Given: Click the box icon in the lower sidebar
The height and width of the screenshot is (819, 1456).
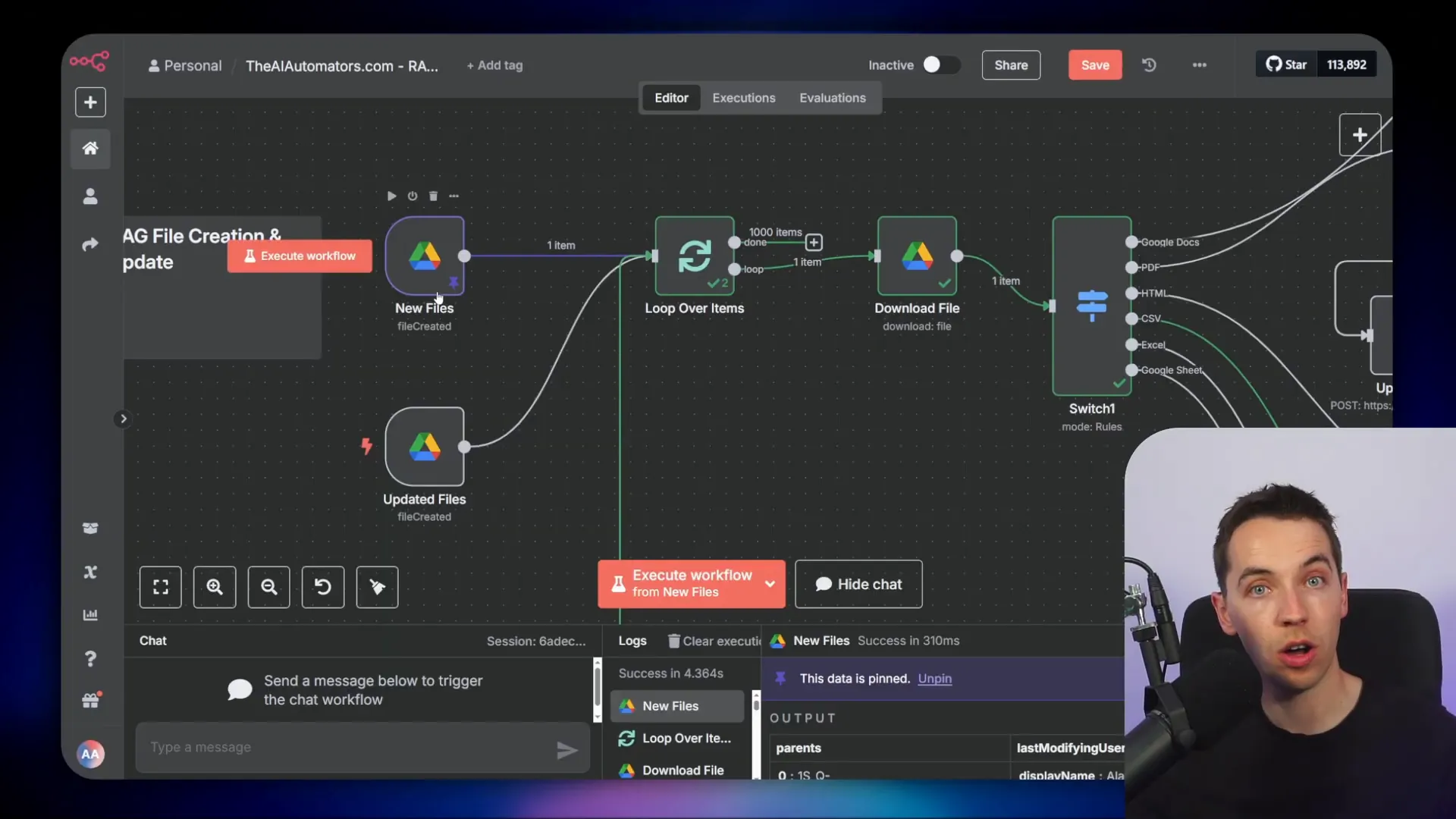Looking at the screenshot, I should [90, 529].
